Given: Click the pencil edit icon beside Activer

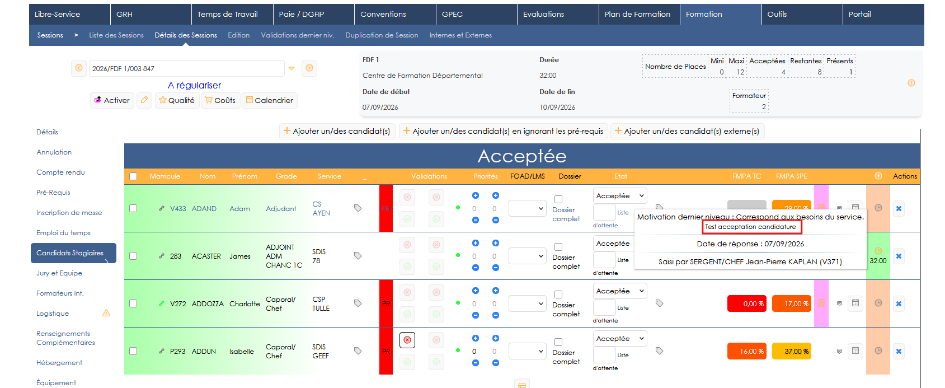Looking at the screenshot, I should click(143, 101).
